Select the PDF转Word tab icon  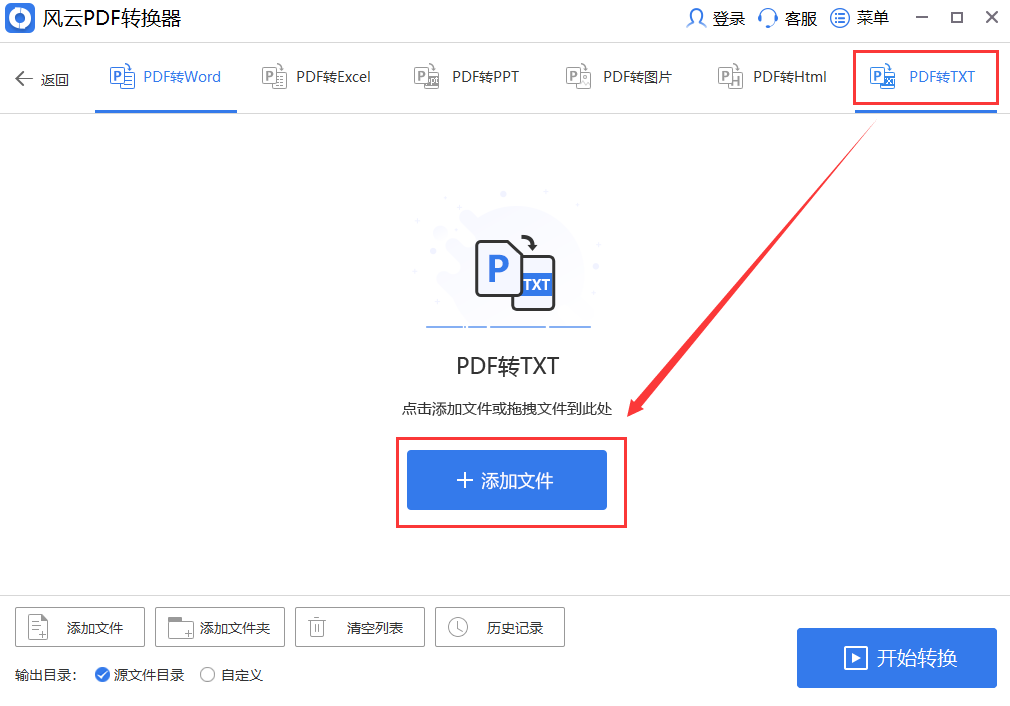(x=121, y=76)
